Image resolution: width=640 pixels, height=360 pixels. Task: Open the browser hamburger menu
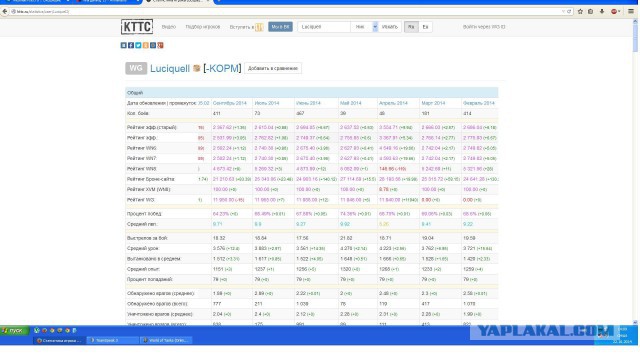coord(631,11)
